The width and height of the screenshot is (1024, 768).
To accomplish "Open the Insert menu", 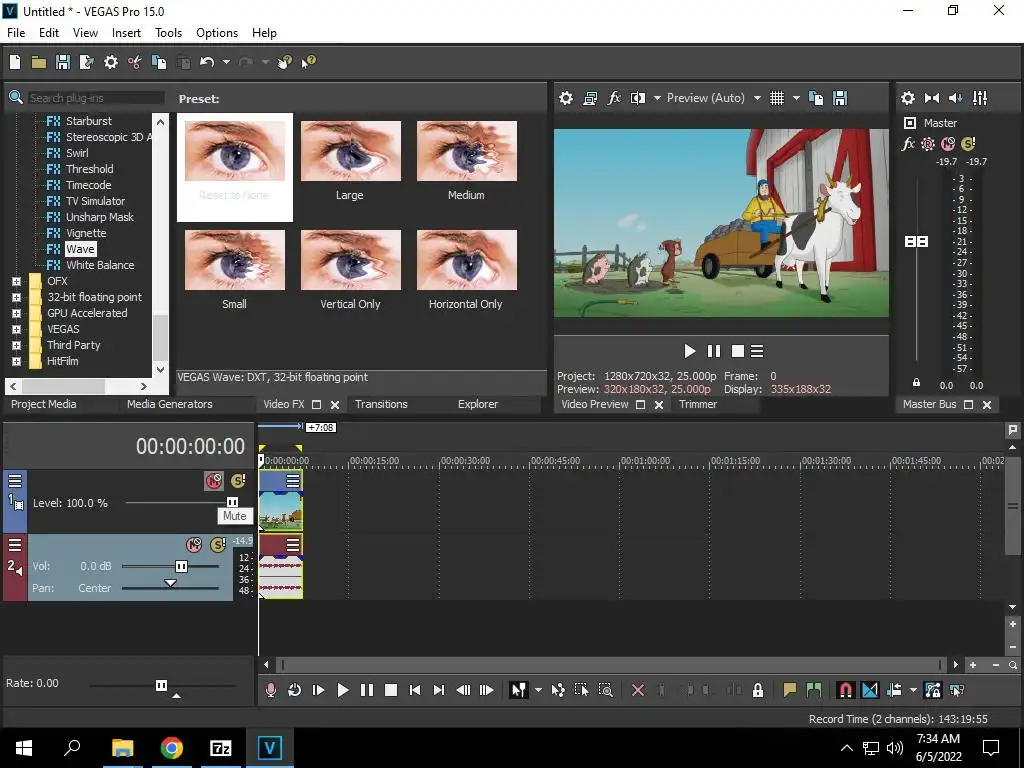I will (126, 33).
